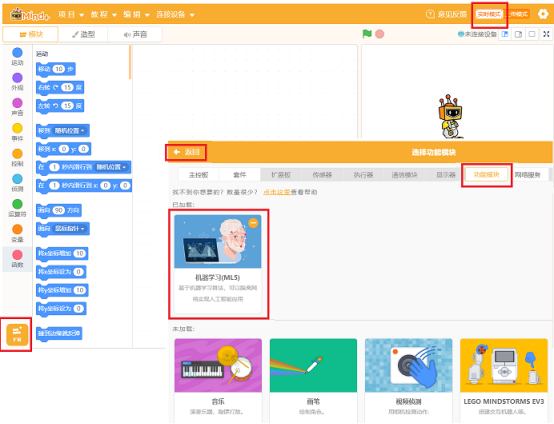The width and height of the screenshot is (554, 424).
Task: Open the 项目 dropdown menu
Action: tap(71, 14)
